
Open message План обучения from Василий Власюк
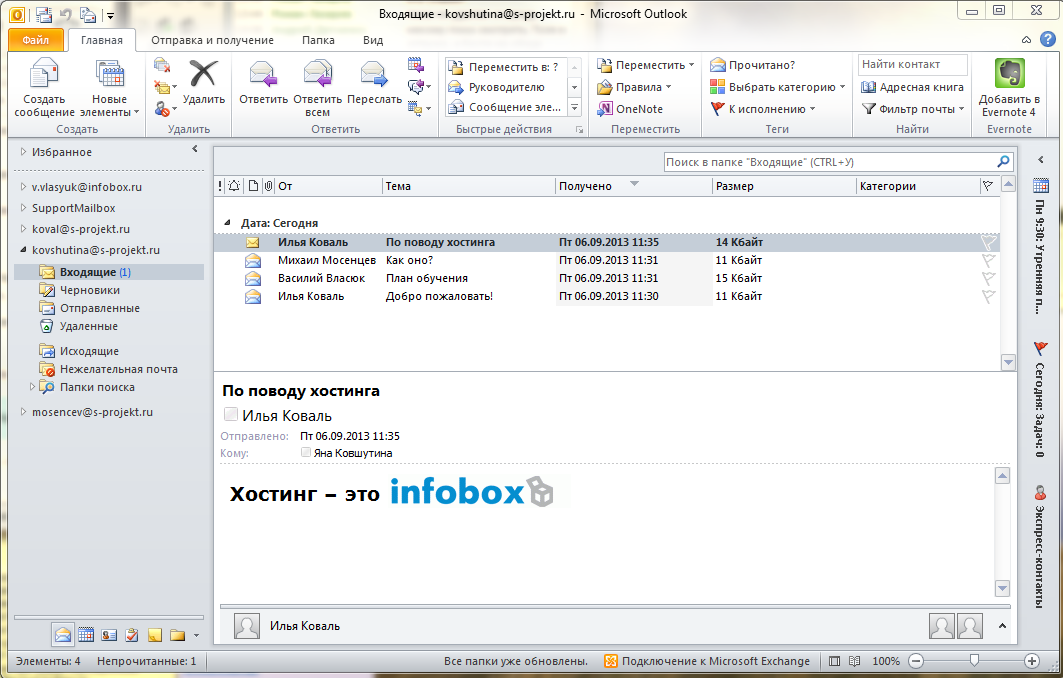tap(607, 278)
